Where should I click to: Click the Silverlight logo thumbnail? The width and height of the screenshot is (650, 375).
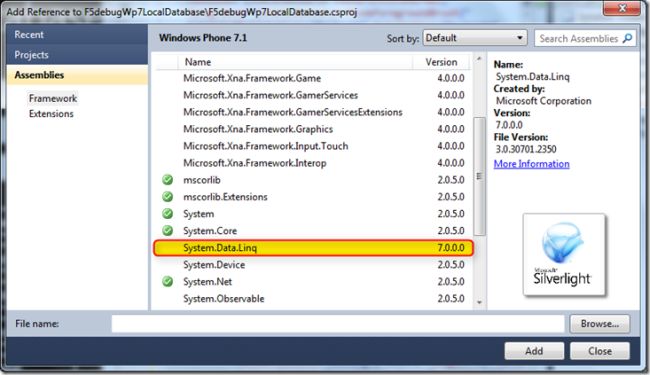pos(564,254)
